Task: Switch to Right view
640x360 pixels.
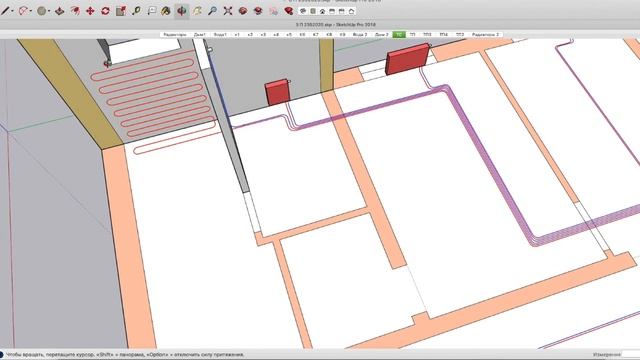Action: [x=332, y=11]
